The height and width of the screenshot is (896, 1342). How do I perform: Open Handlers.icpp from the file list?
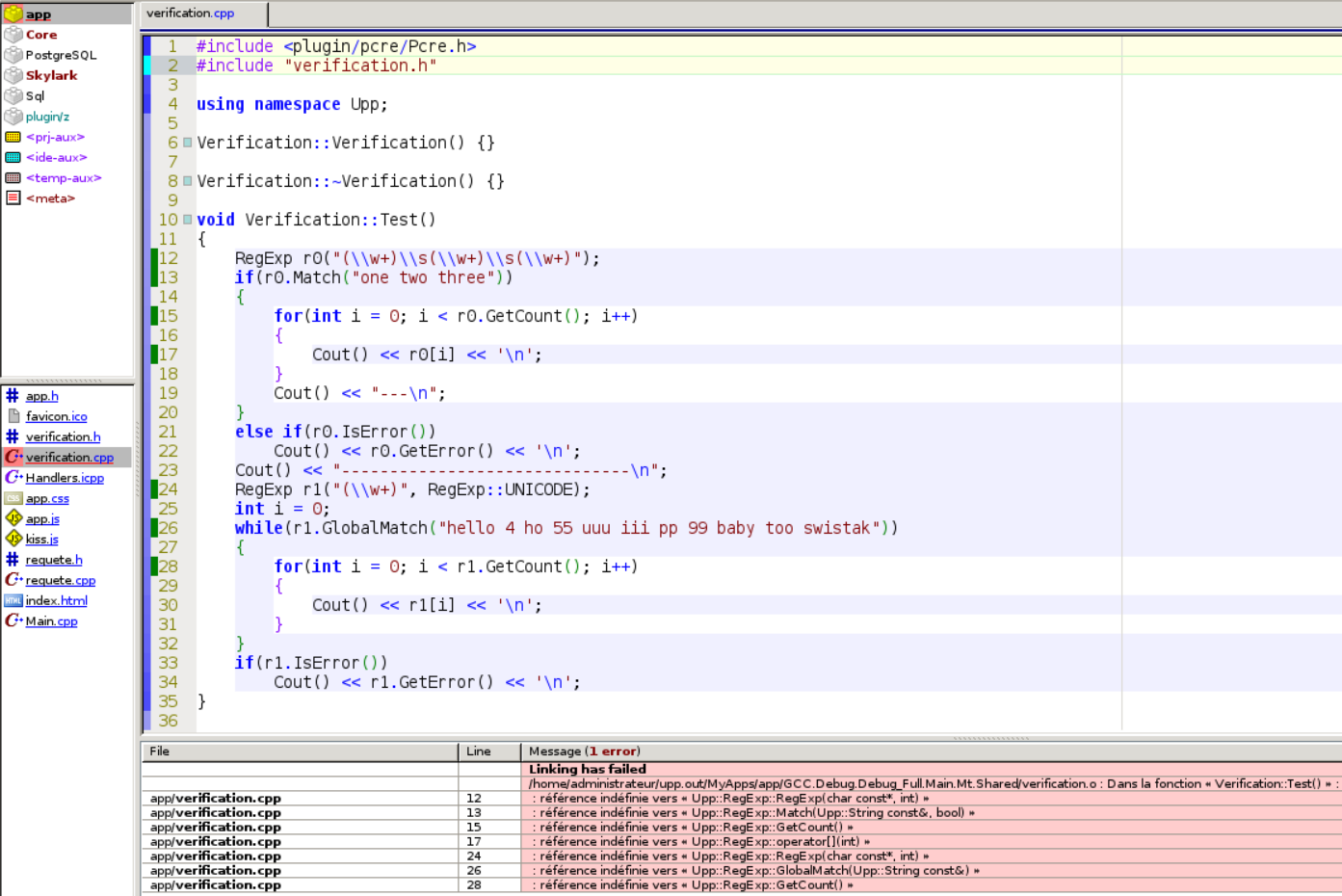pyautogui.click(x=65, y=478)
